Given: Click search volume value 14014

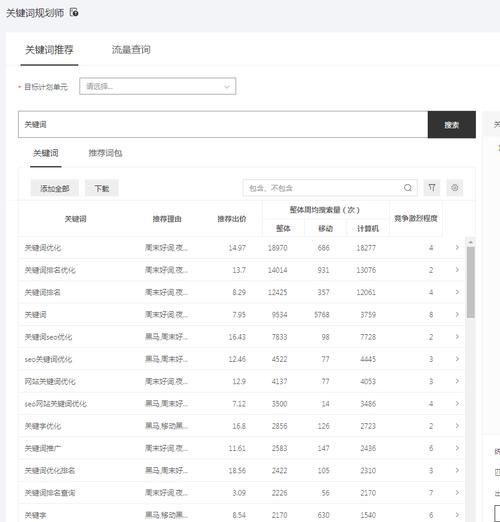Looking at the screenshot, I should [x=278, y=270].
